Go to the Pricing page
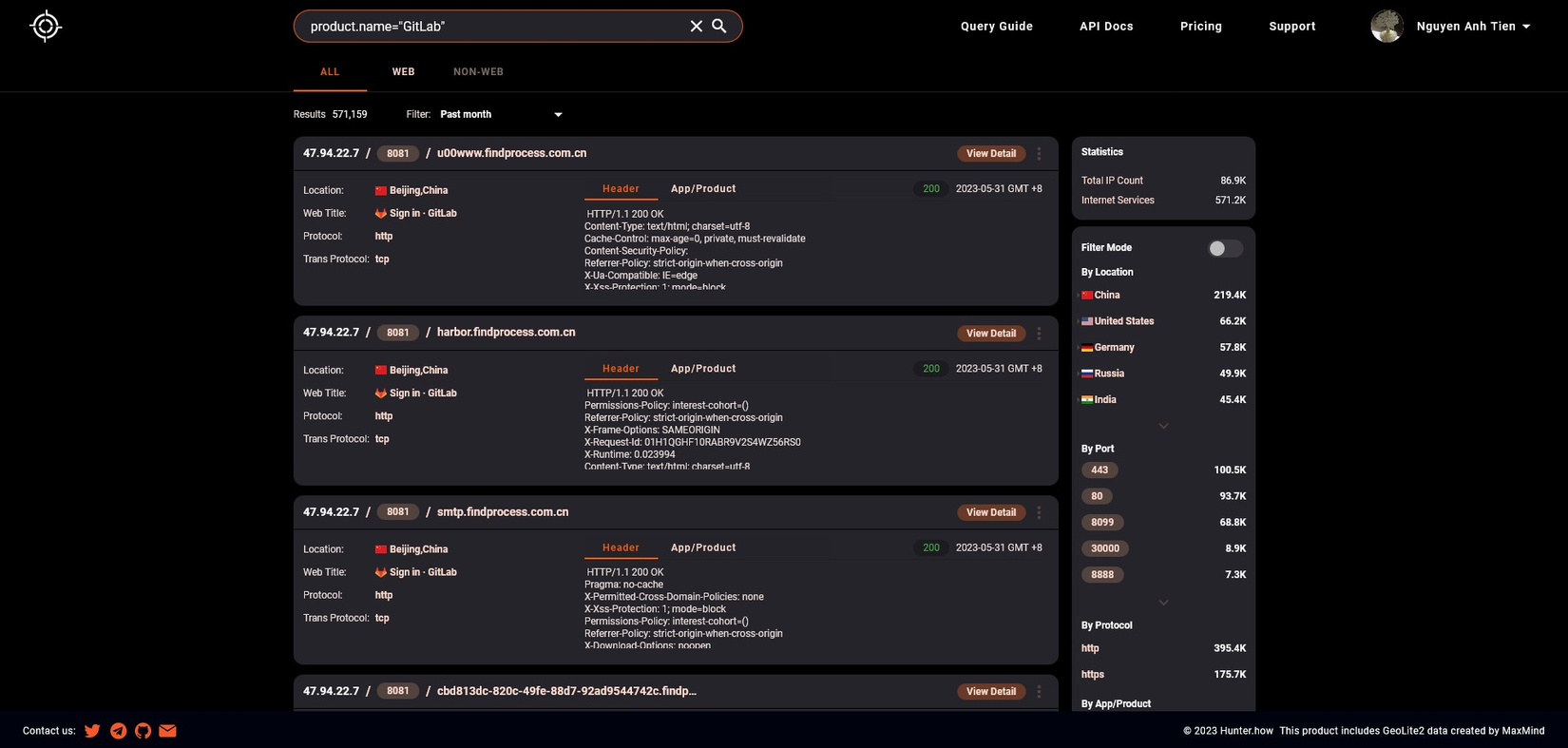Viewport: 1568px width, 748px height. tap(1201, 27)
